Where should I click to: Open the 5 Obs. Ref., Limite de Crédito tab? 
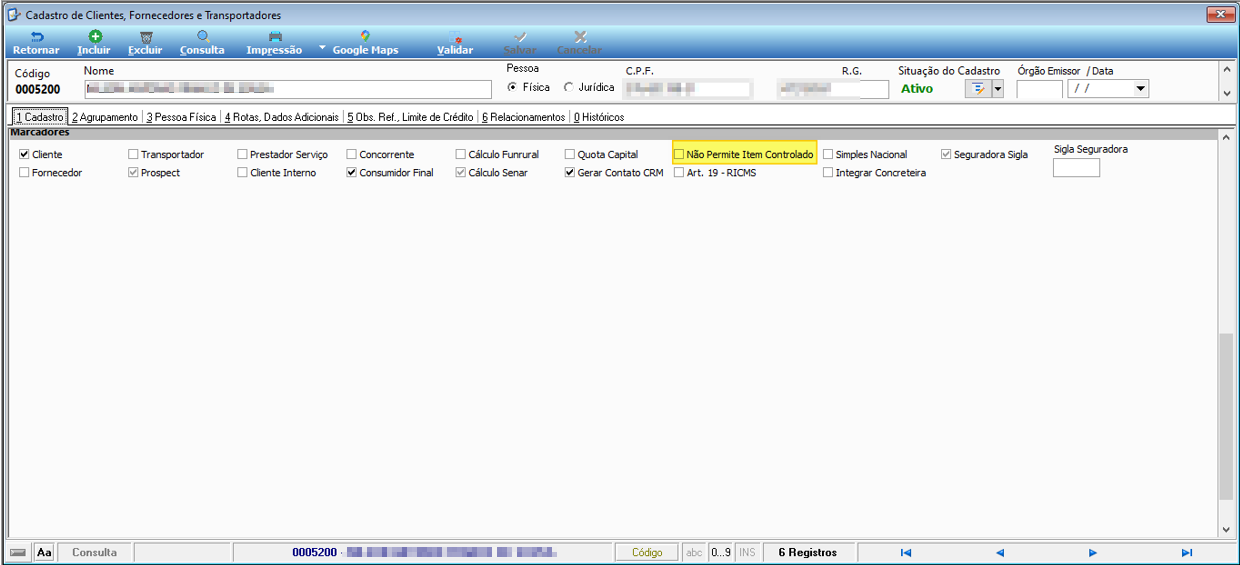tap(410, 117)
